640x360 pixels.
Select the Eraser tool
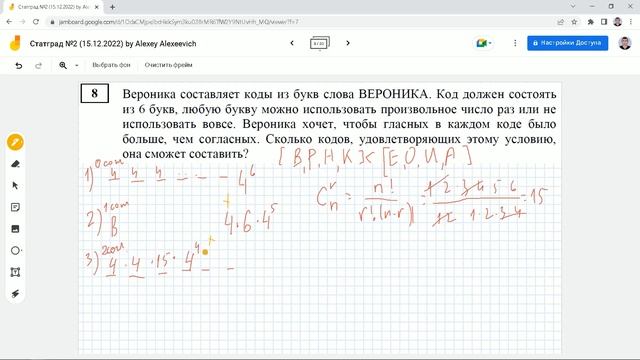coord(15,164)
